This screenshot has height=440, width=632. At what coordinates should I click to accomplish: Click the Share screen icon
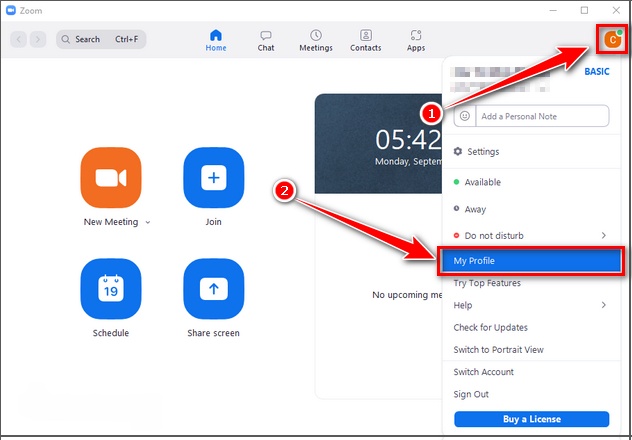coord(214,289)
